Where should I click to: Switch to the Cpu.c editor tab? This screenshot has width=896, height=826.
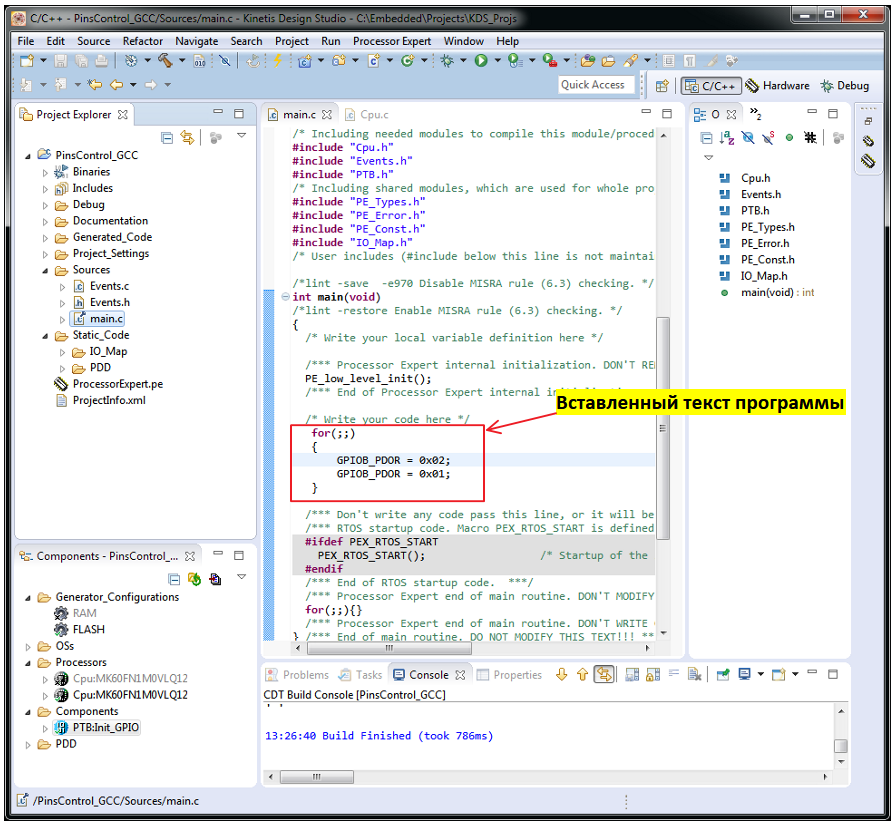click(x=366, y=115)
